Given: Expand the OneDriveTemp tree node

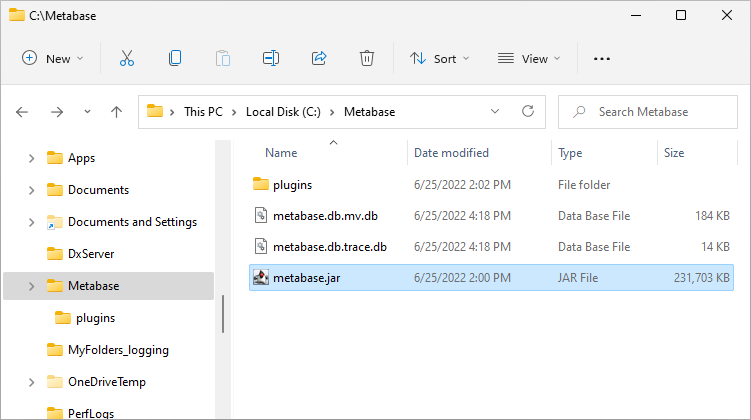Looking at the screenshot, I should [32, 382].
